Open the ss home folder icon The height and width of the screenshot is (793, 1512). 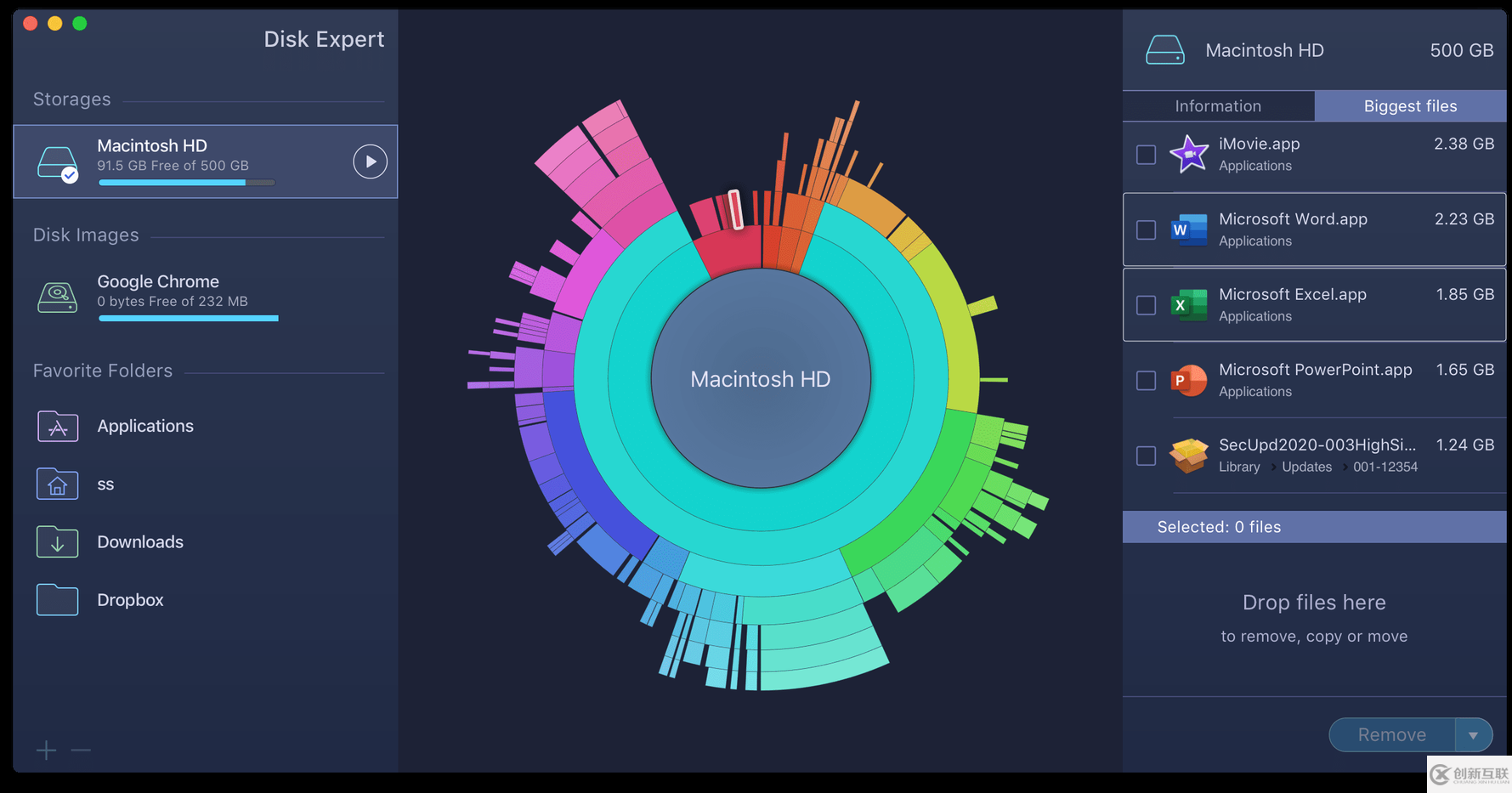58,484
